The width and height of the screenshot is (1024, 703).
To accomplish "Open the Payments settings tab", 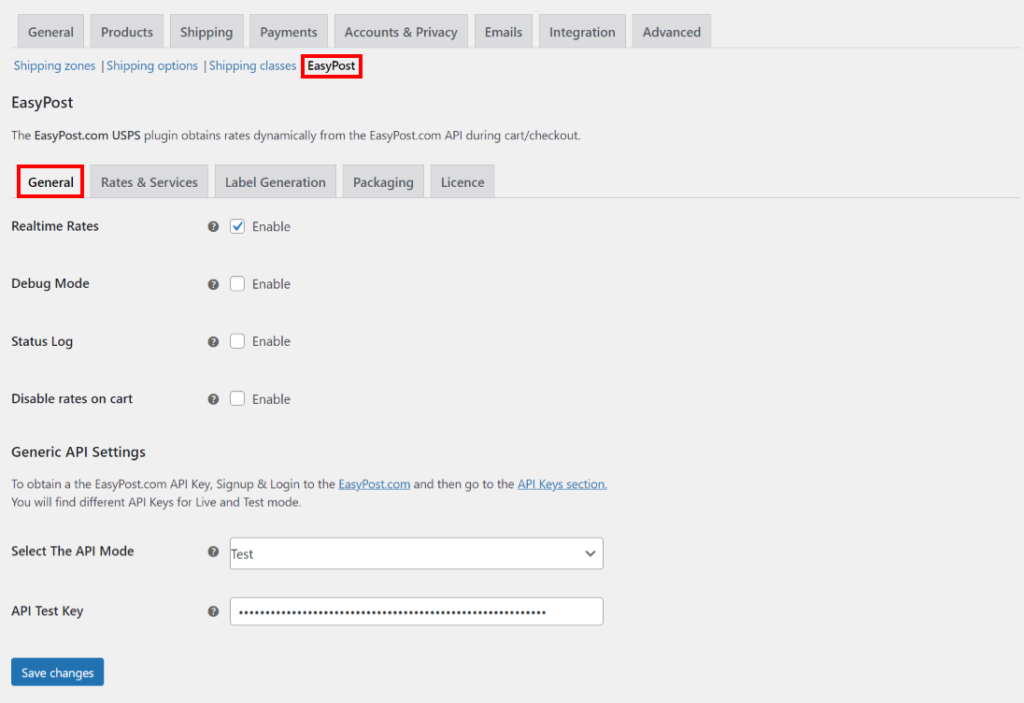I will click(x=288, y=32).
